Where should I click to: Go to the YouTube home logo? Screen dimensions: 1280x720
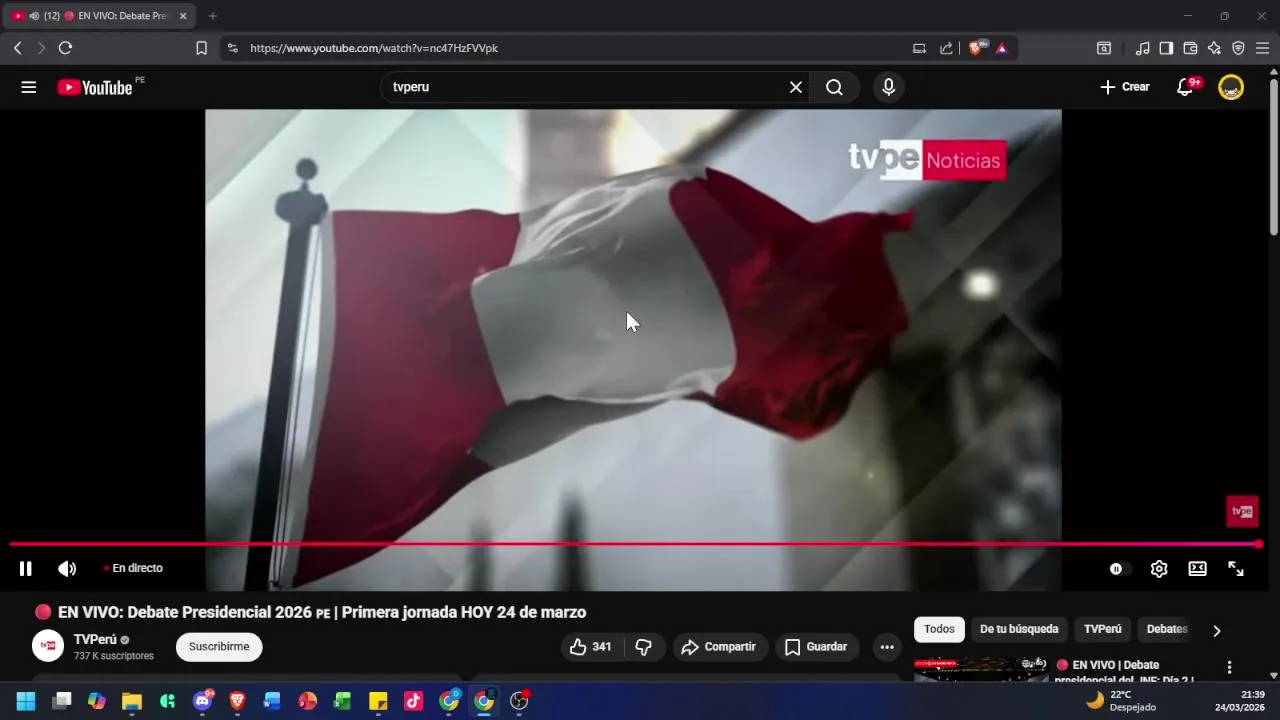tap(95, 87)
